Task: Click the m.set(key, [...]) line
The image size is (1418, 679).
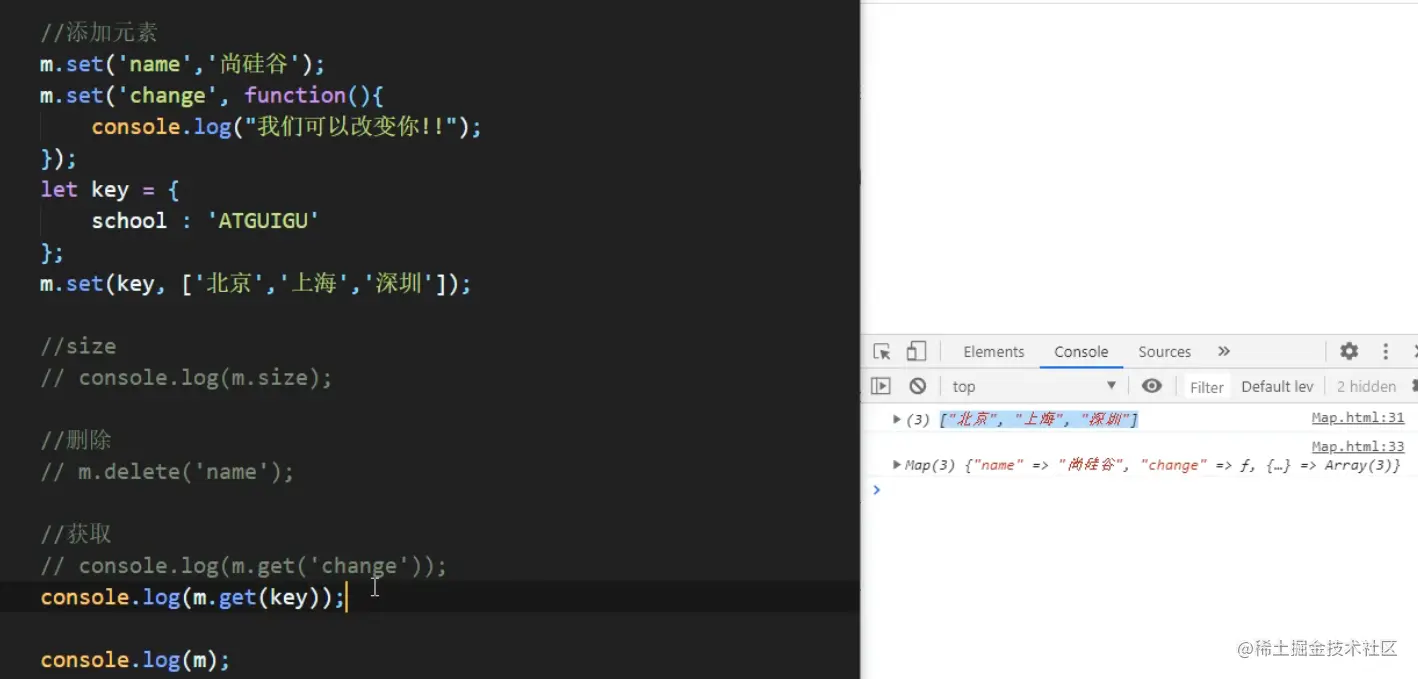Action: 255,283
